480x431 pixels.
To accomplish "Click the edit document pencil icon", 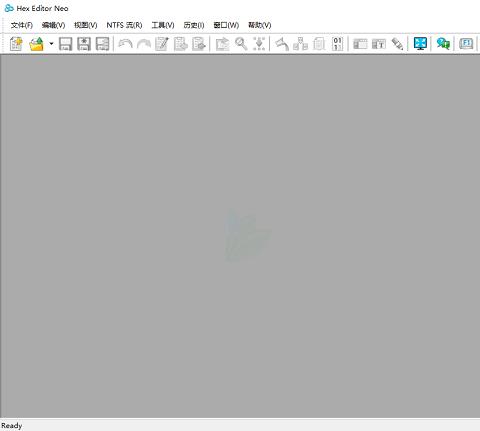I will (162, 44).
